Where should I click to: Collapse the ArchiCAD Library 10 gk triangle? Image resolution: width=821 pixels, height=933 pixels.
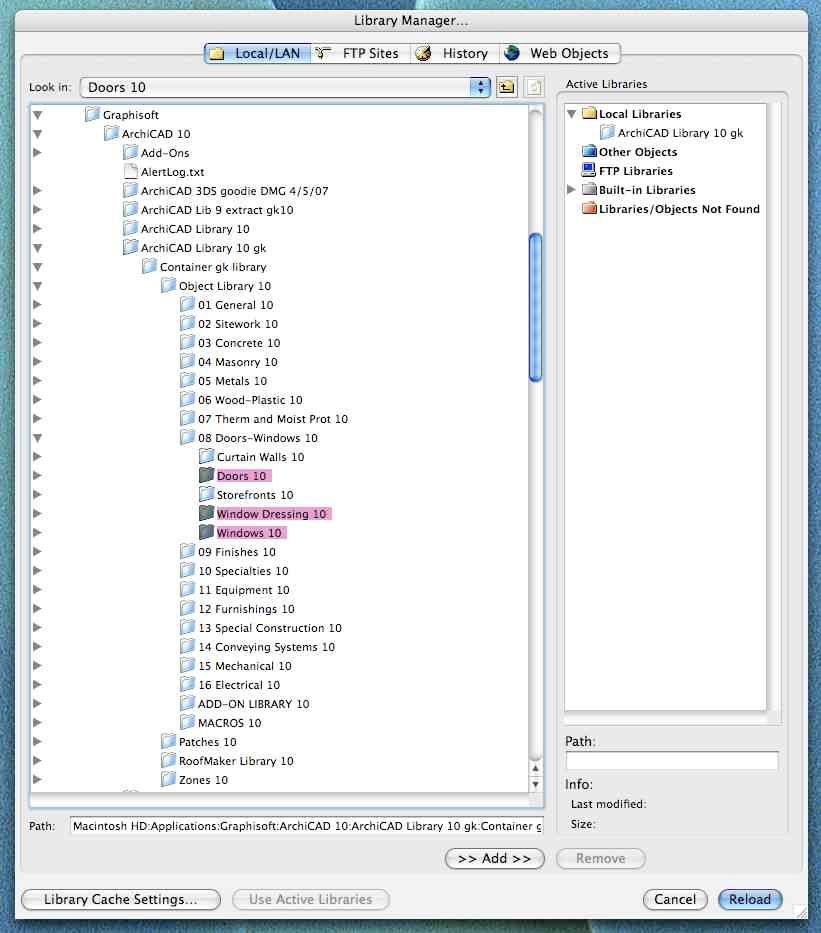click(37, 248)
